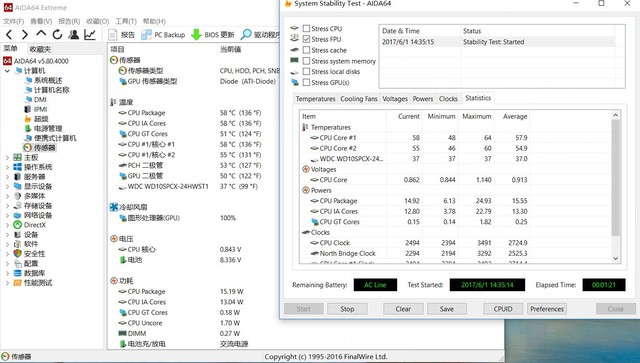Open the user icon in the toolbar
This screenshot has width=640, height=363.
click(x=74, y=35)
